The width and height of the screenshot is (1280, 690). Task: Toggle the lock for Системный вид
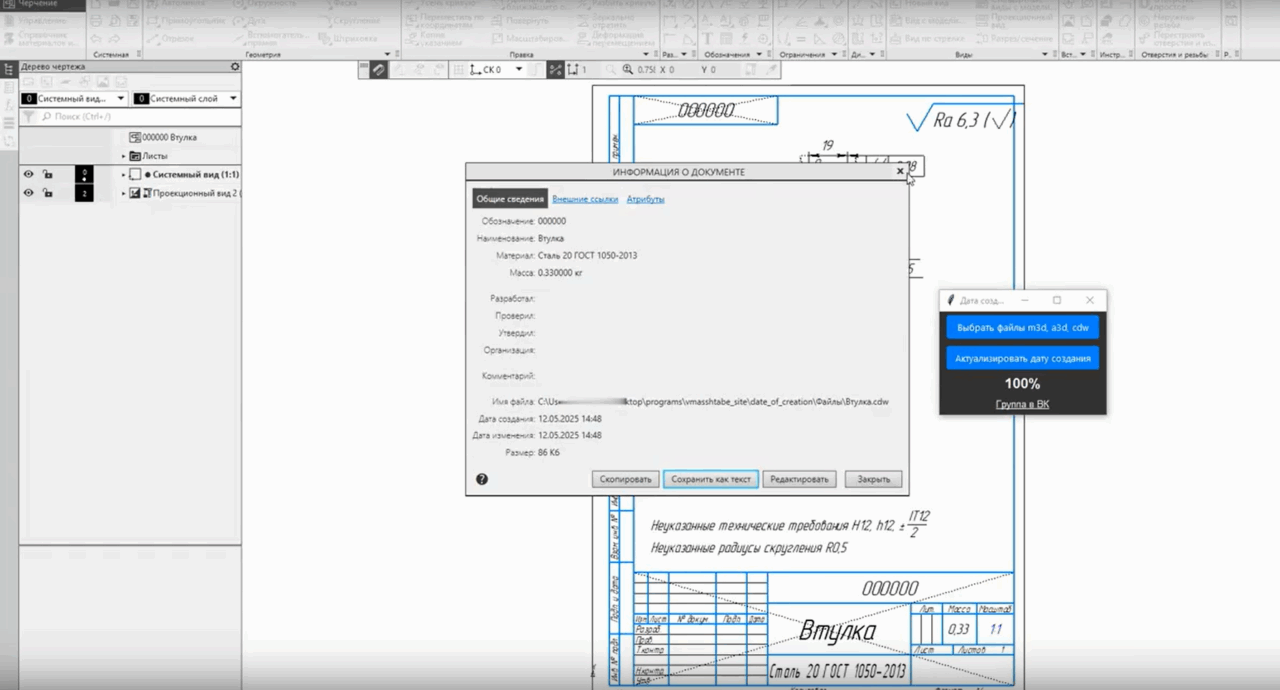tap(47, 174)
